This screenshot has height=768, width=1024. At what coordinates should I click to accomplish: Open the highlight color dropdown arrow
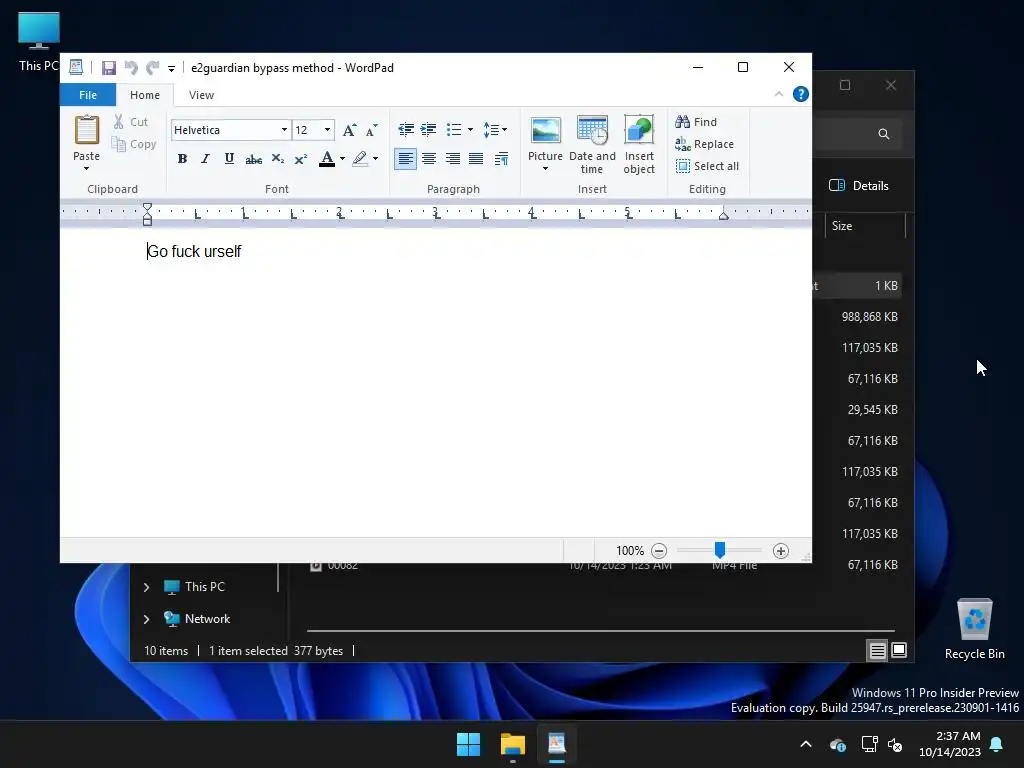[x=376, y=159]
